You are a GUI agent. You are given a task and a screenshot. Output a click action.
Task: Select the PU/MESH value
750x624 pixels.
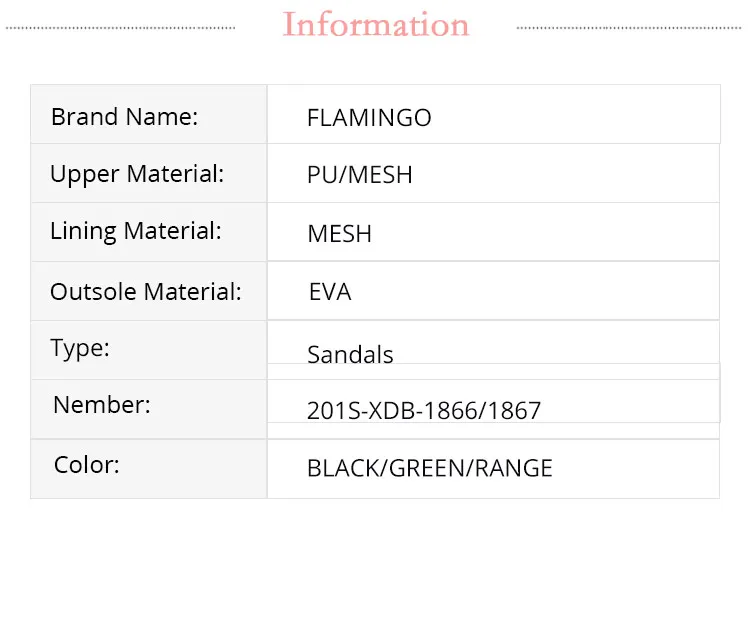[360, 176]
